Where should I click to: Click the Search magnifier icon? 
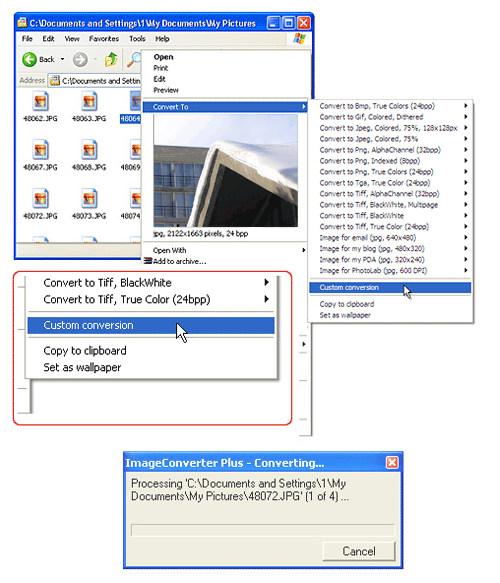point(134,59)
